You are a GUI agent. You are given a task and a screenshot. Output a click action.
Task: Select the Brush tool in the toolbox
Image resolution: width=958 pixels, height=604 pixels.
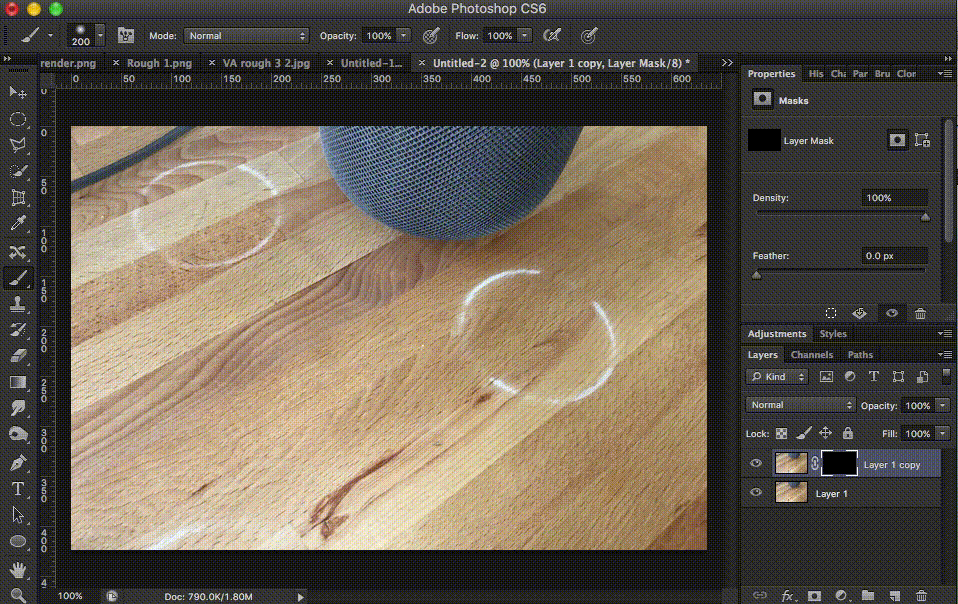click(x=18, y=278)
